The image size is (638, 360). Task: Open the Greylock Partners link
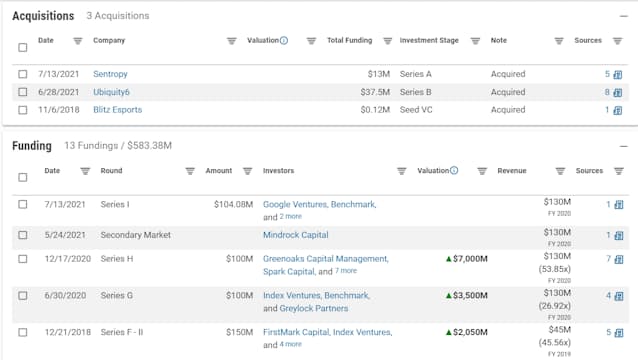pos(314,308)
